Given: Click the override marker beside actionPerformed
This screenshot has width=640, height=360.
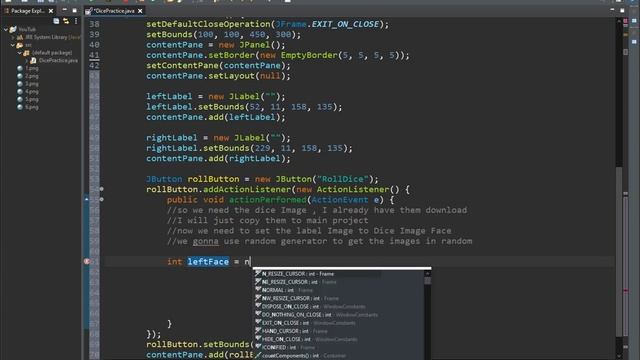Looking at the screenshot, I should [87, 200].
